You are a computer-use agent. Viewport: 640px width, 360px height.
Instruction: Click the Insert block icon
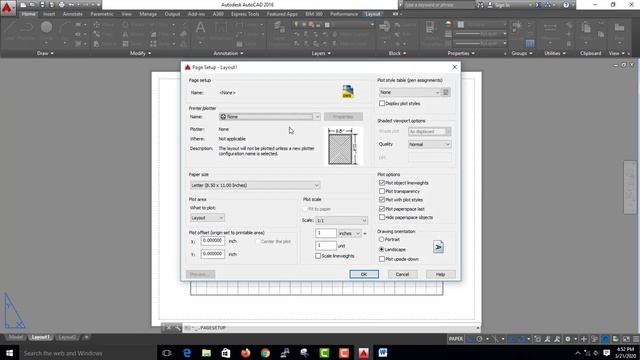click(384, 27)
